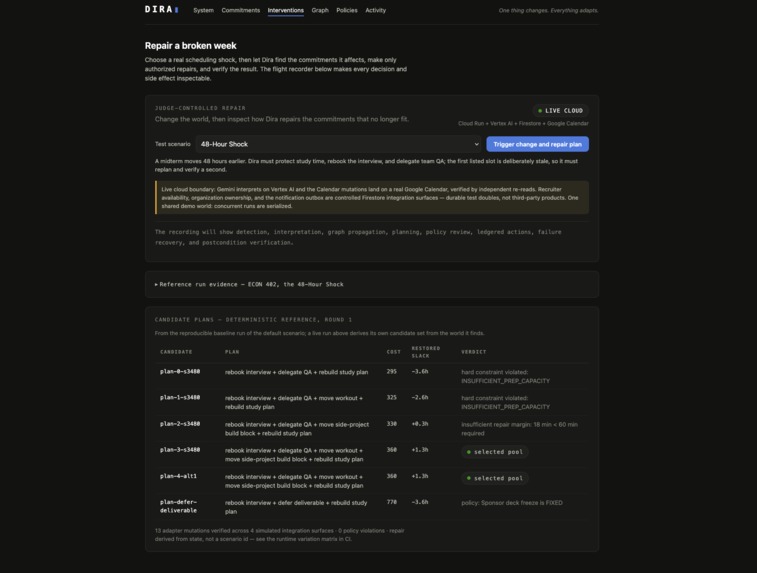
Task: Click the DIRA logo
Action: pyautogui.click(x=162, y=10)
